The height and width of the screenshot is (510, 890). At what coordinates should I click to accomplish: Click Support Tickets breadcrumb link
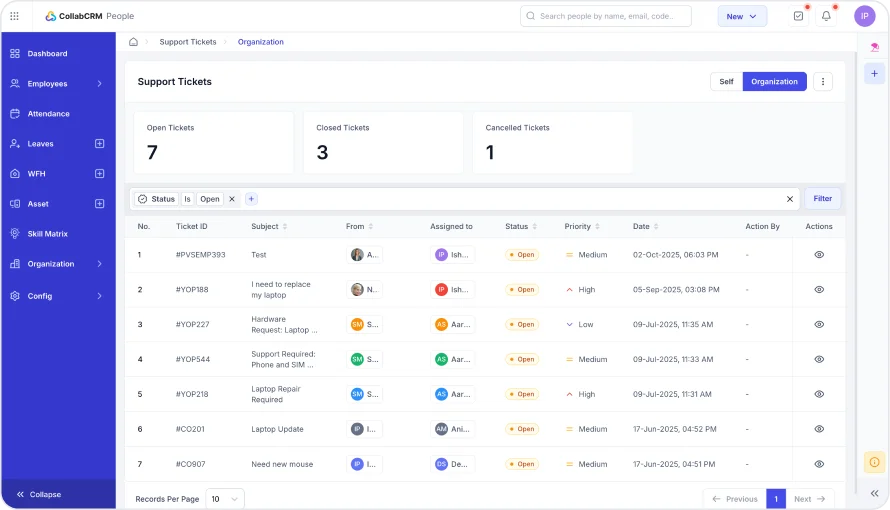click(188, 42)
